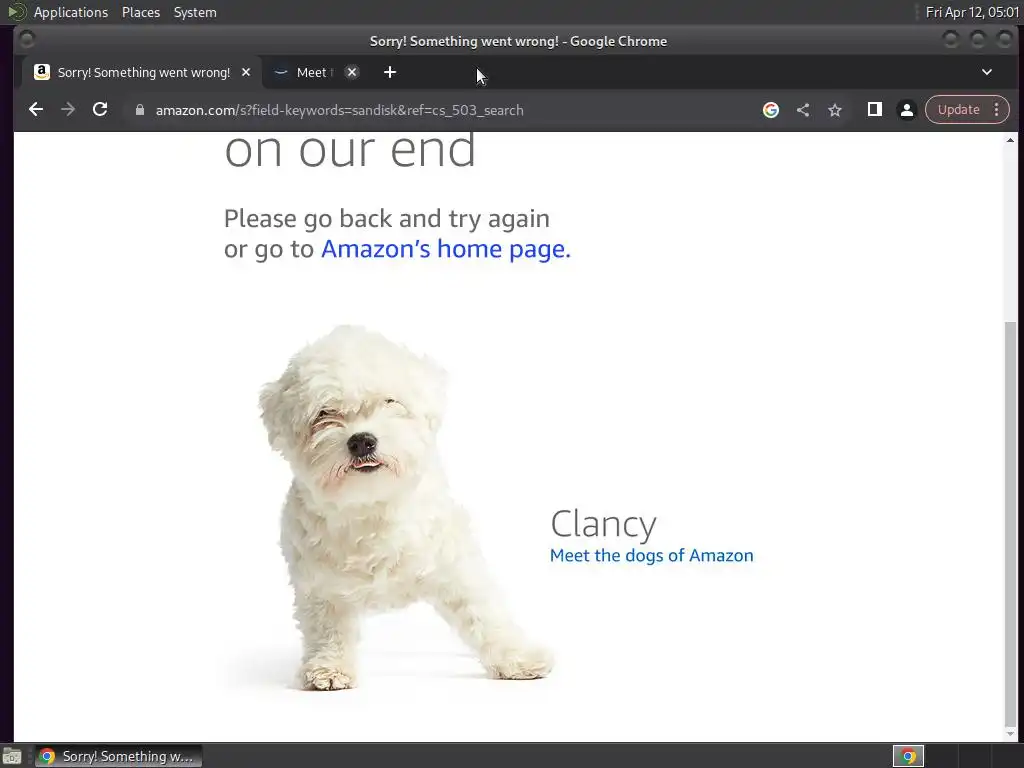Reload the Amazon error page

[100, 110]
